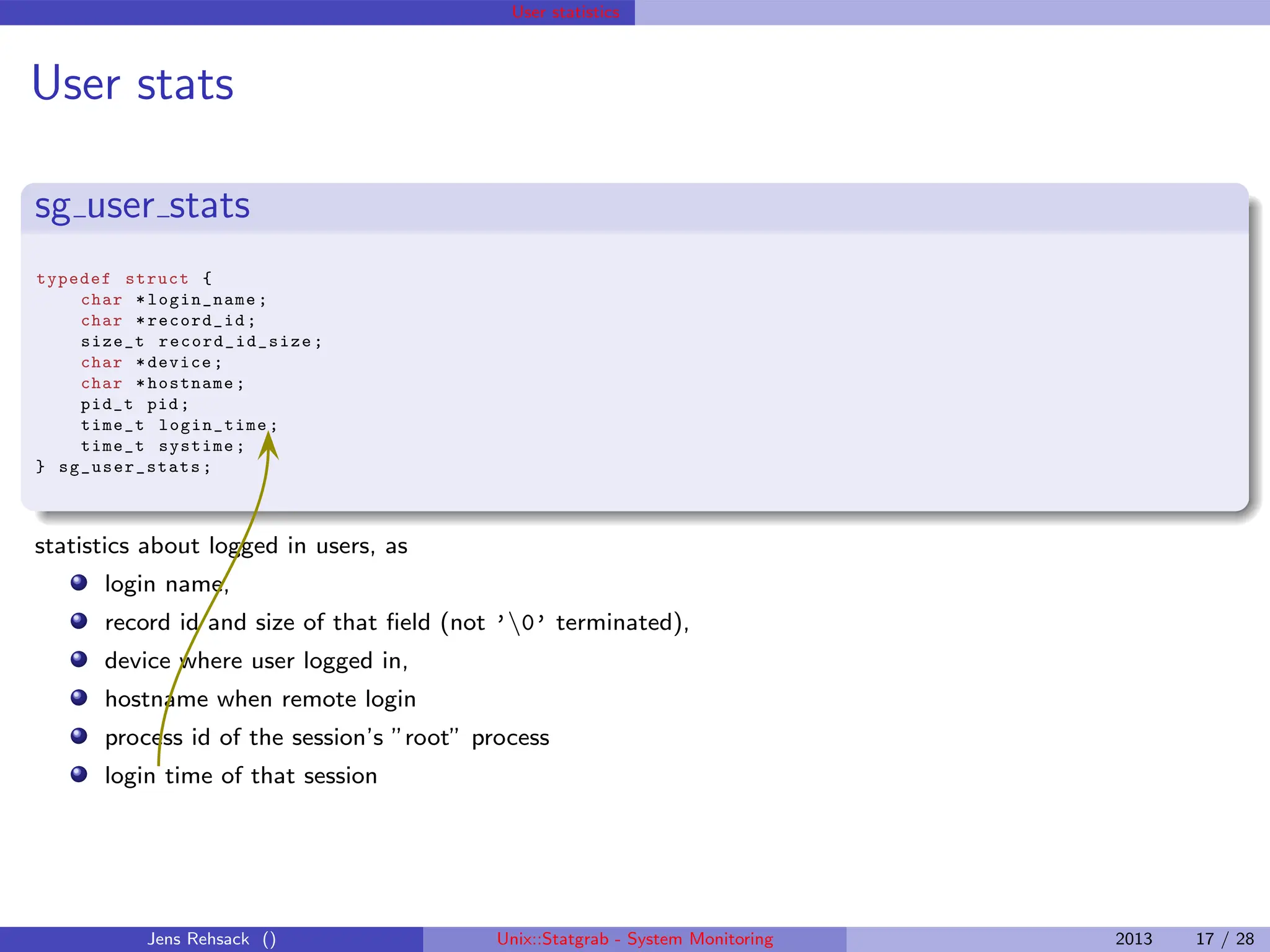Click the 'sg_user_stats' block heading
The height and width of the screenshot is (952, 1270).
142,206
